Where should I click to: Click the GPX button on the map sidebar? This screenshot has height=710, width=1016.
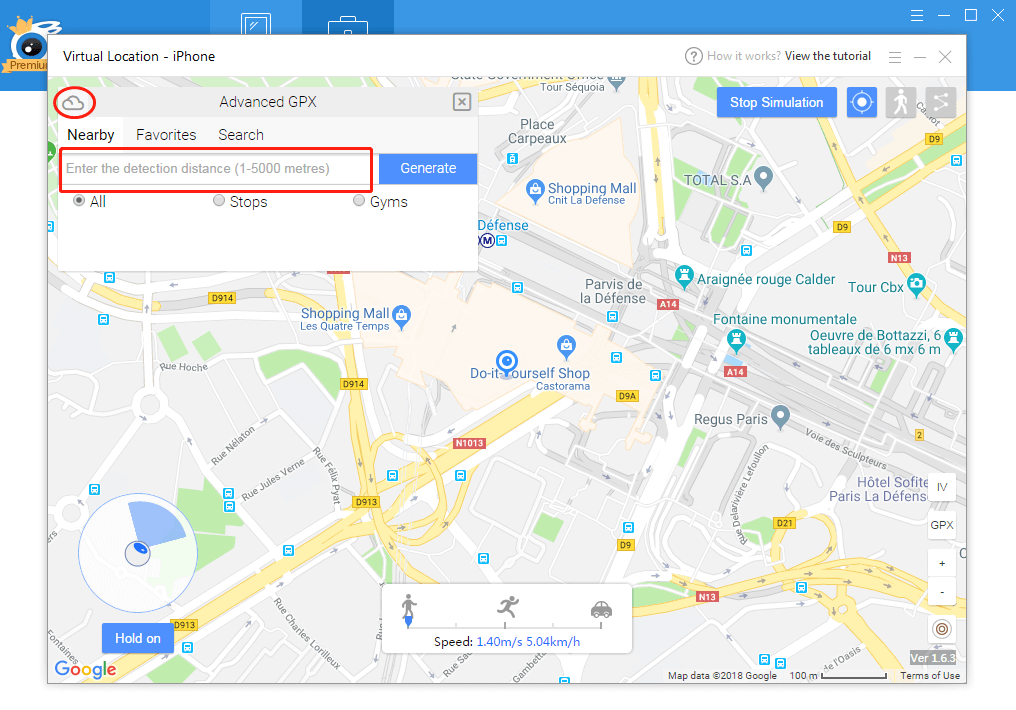tap(941, 525)
